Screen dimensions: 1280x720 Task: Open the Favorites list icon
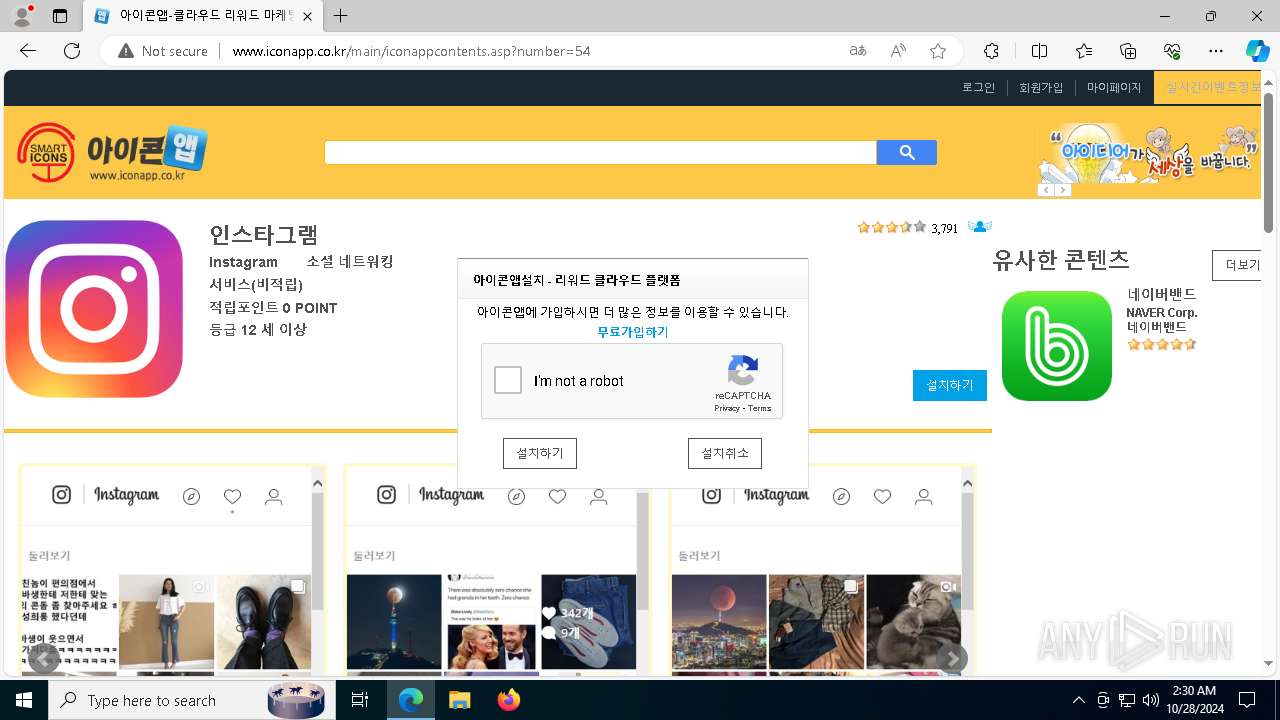[x=1084, y=51]
